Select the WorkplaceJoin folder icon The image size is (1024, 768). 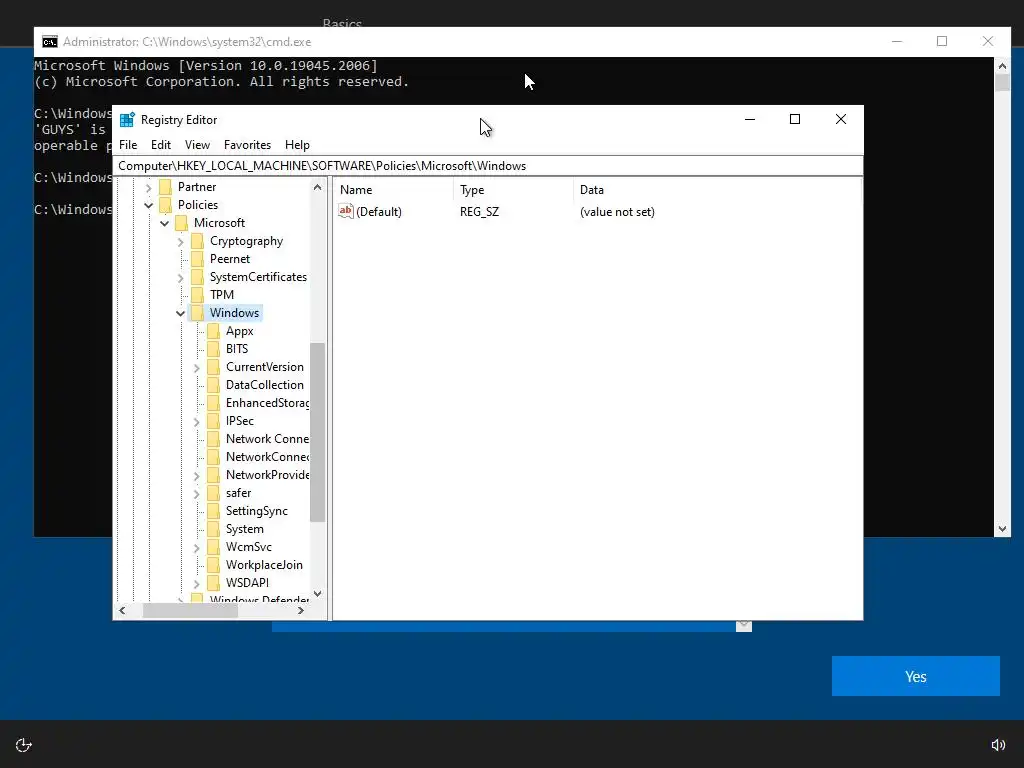[x=214, y=565]
